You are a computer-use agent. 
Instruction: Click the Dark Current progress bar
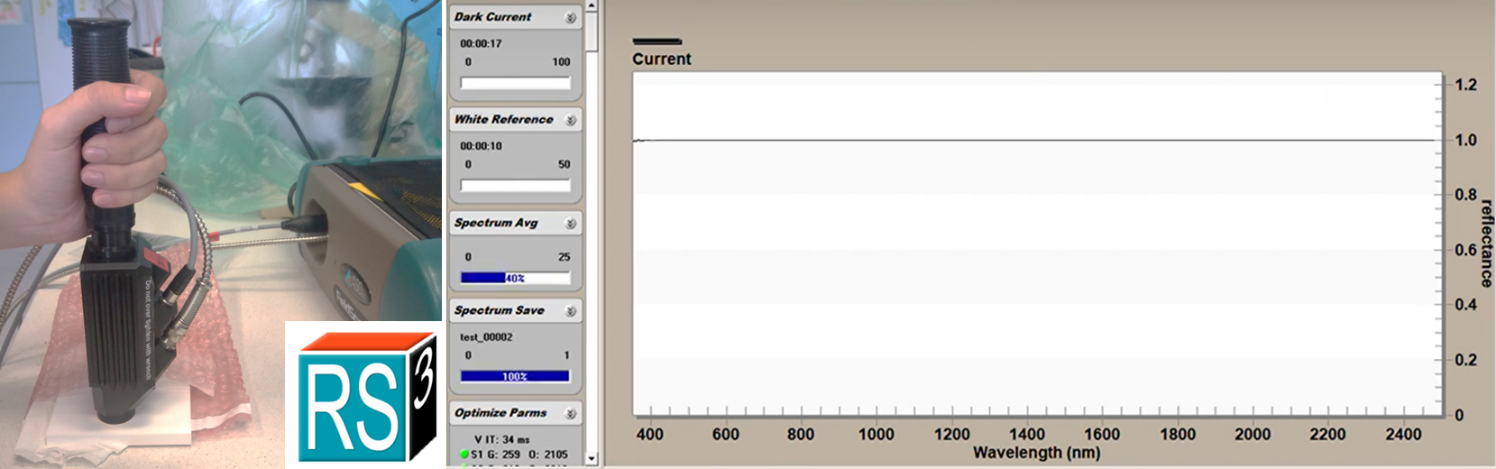point(514,83)
